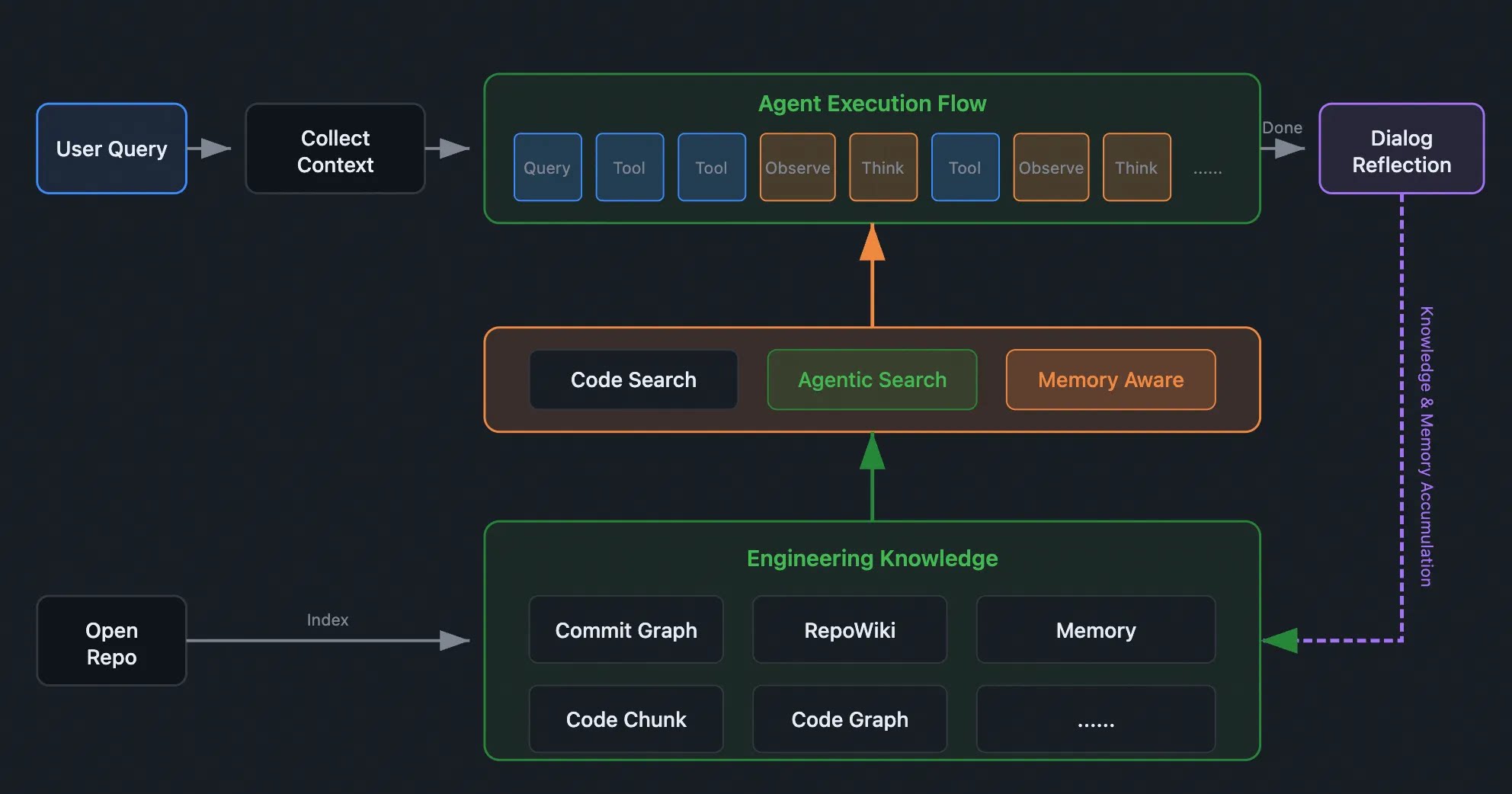Image resolution: width=1512 pixels, height=794 pixels.
Task: Click the User Query box
Action: pyautogui.click(x=111, y=149)
